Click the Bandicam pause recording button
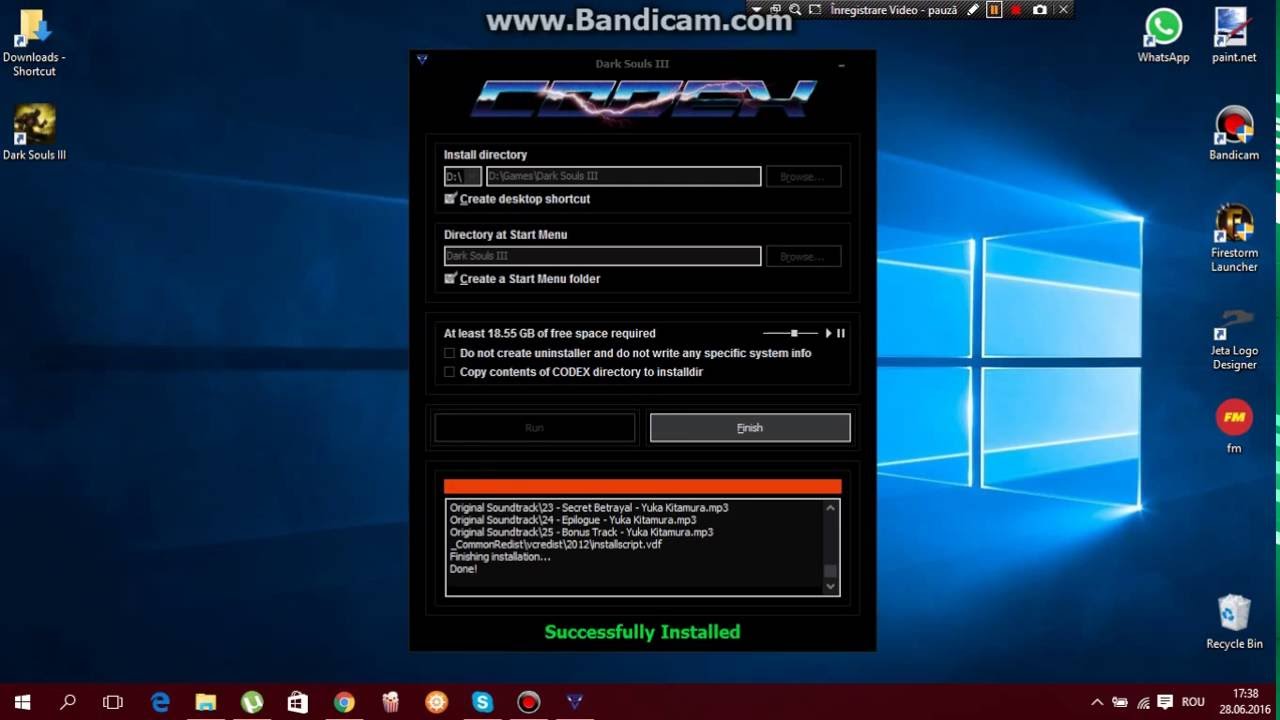Screen dimensions: 1280x720 click(994, 10)
